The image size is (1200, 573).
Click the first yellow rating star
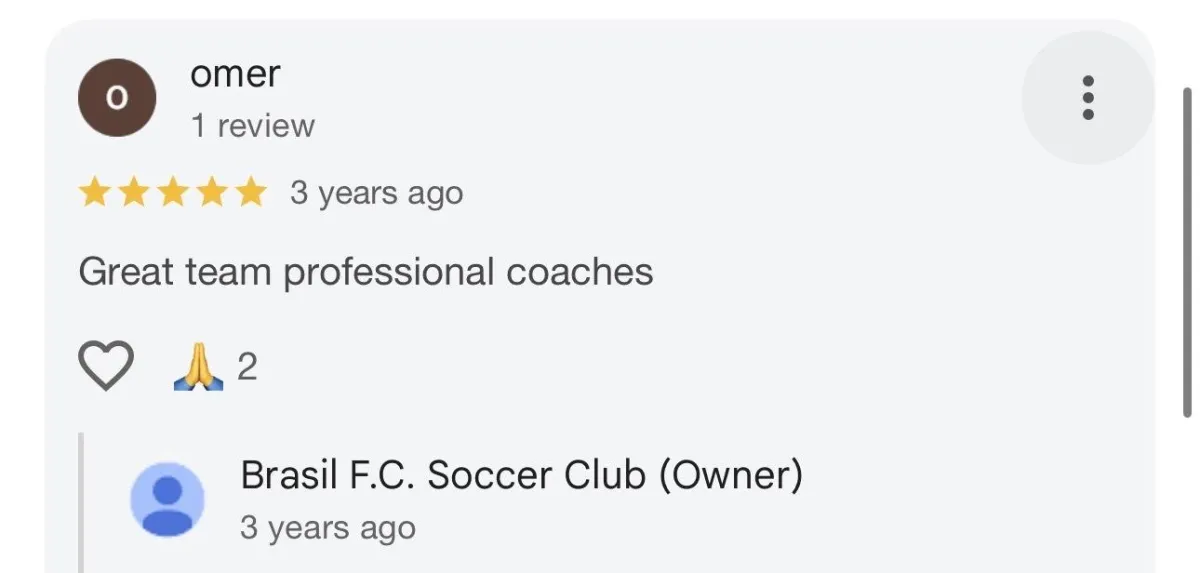[95, 192]
